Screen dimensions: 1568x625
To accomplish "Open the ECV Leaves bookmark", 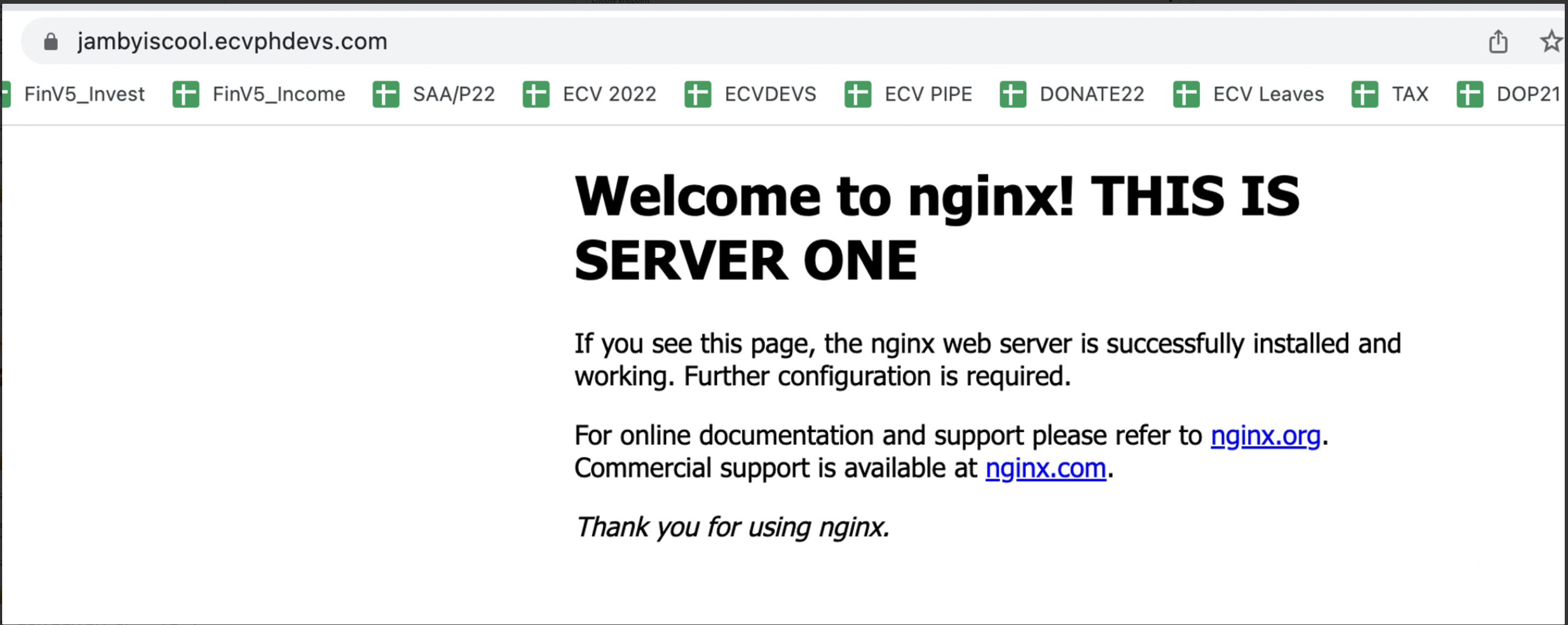I will coord(1268,94).
